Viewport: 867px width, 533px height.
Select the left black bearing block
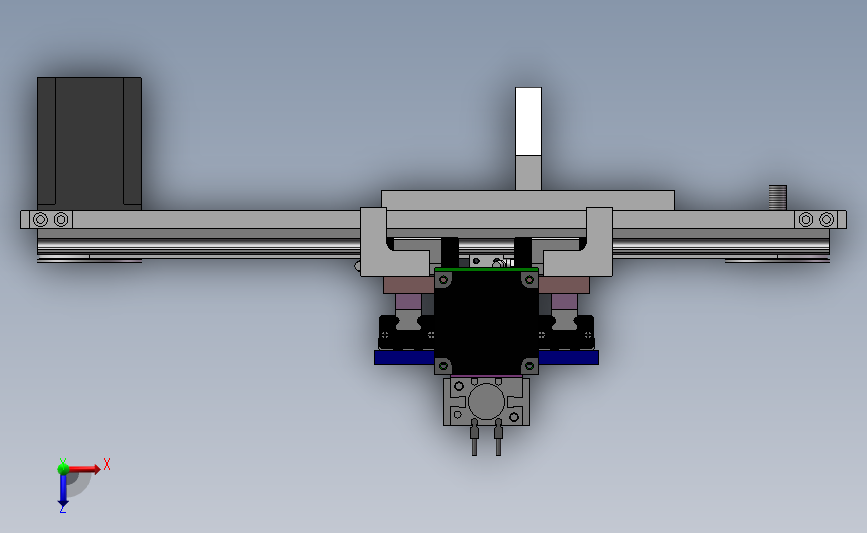pyautogui.click(x=406, y=332)
